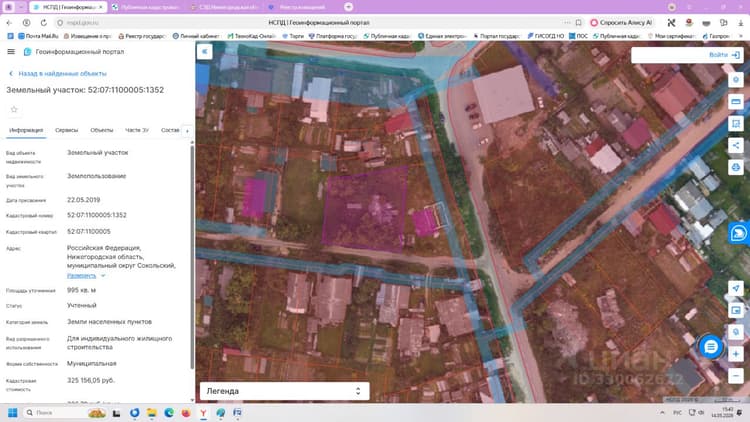Collapse the left info panel arrow
The height and width of the screenshot is (422, 750).
point(204,51)
